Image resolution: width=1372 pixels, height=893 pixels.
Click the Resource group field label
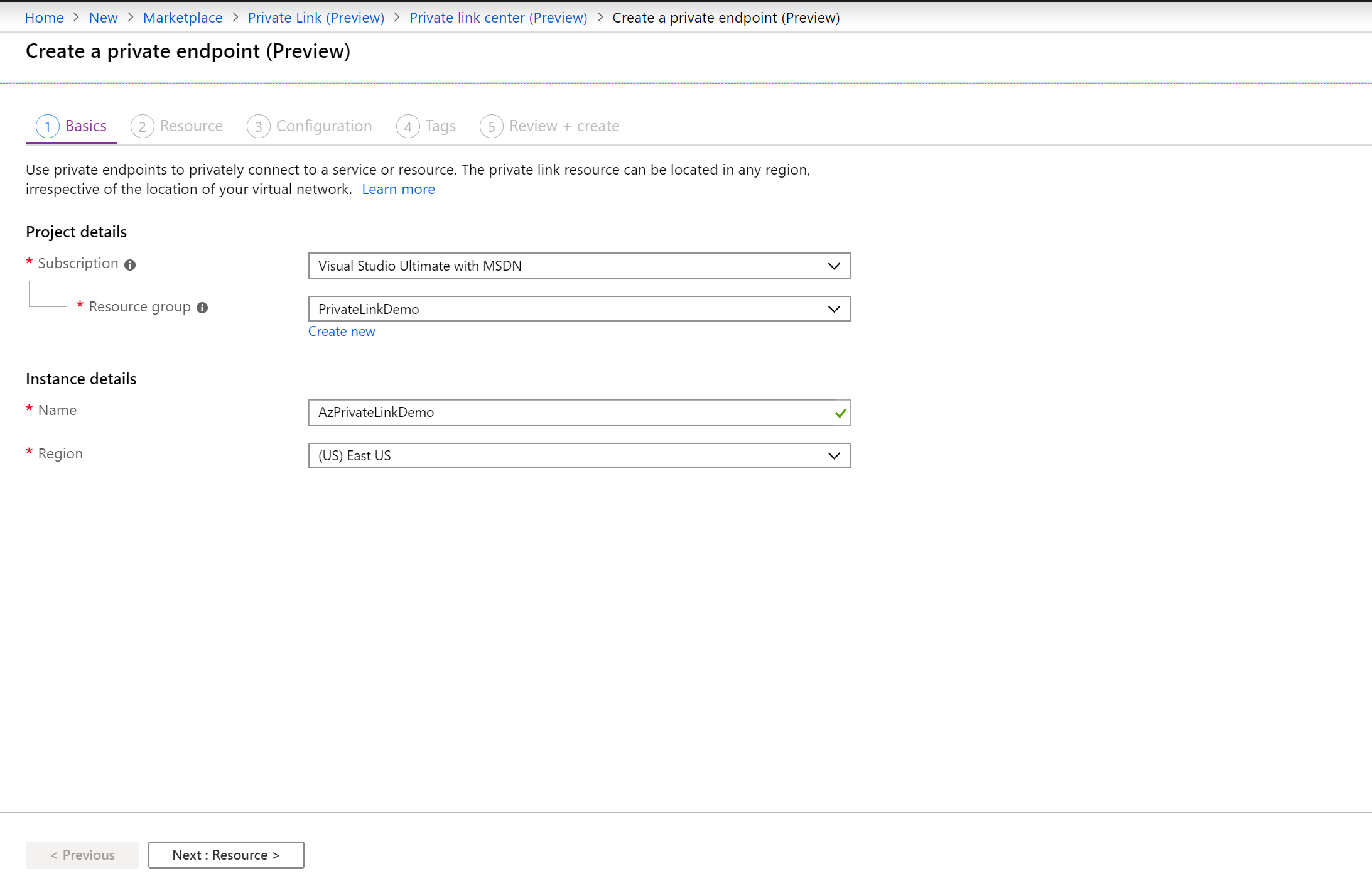coord(139,307)
